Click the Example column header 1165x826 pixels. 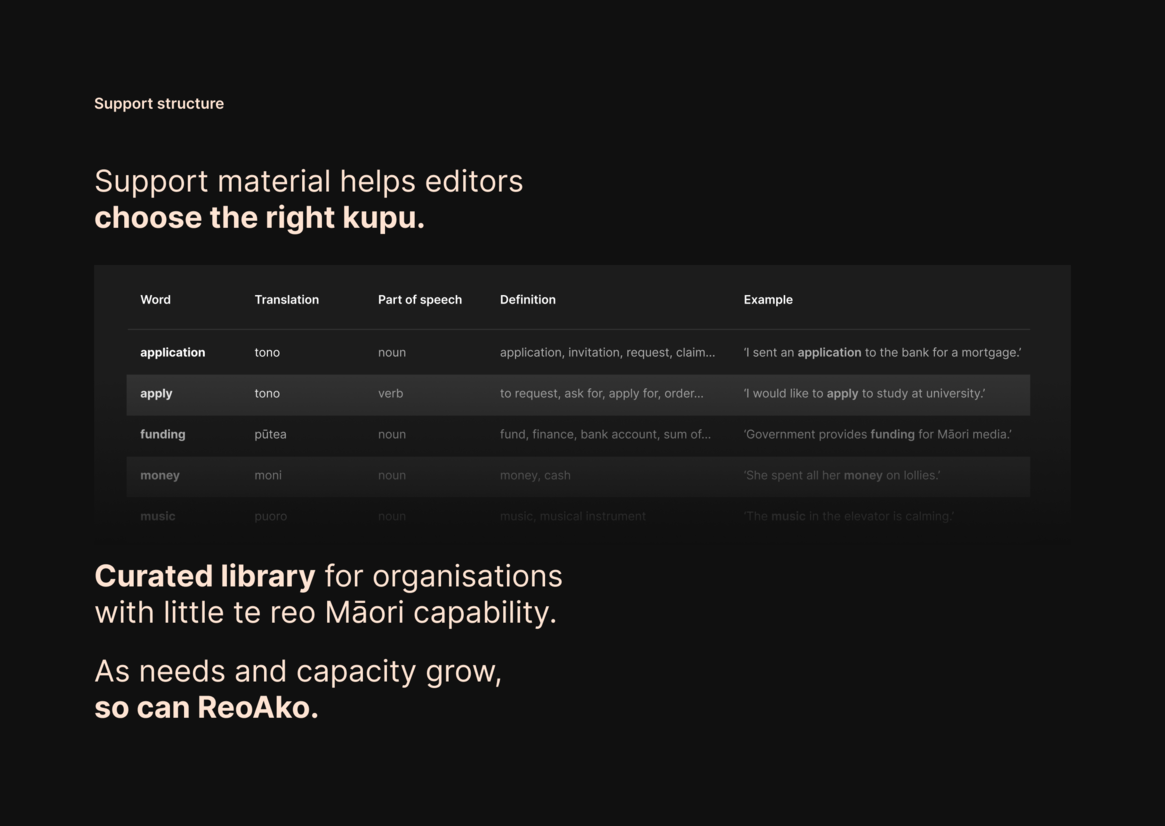click(767, 300)
